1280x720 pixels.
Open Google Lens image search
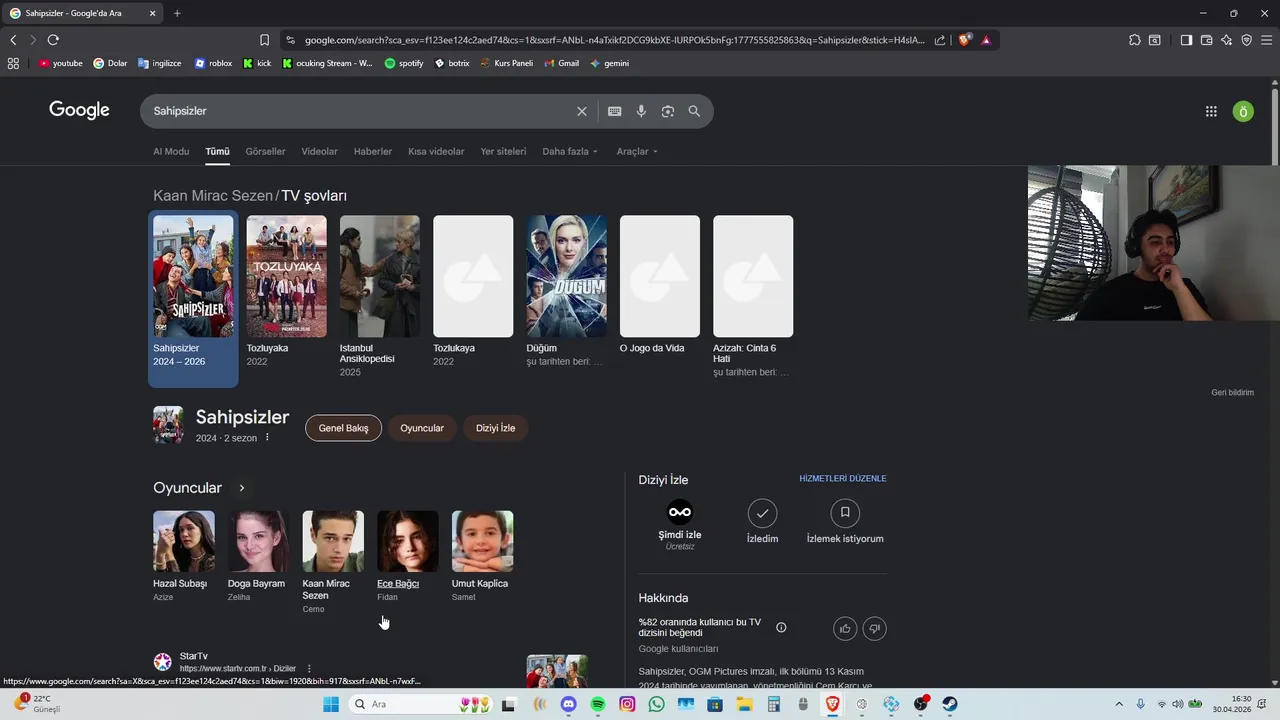click(x=668, y=111)
